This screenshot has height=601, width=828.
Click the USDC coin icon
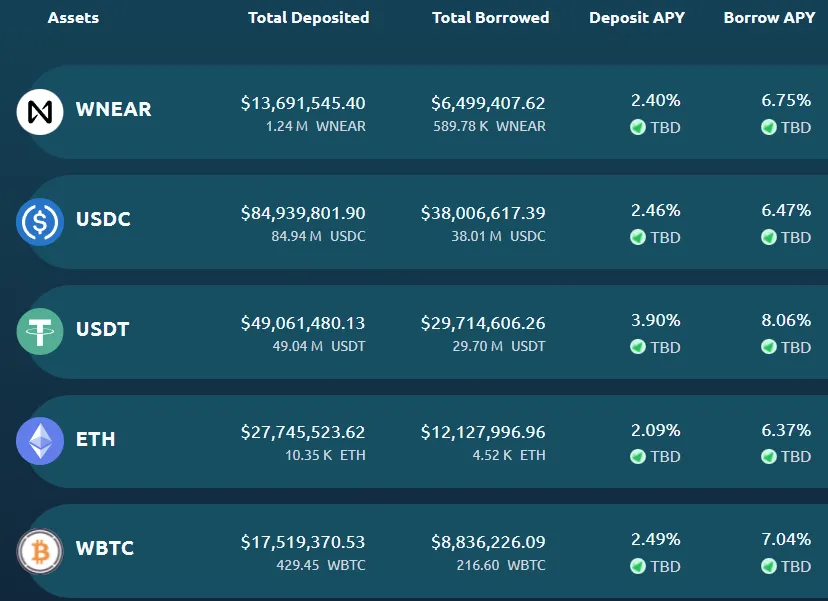coord(40,222)
